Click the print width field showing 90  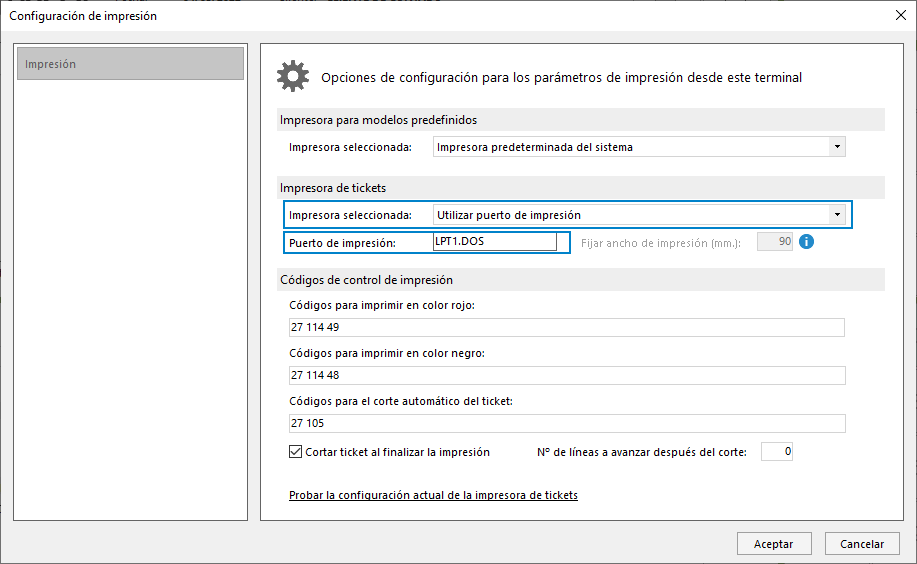775,242
